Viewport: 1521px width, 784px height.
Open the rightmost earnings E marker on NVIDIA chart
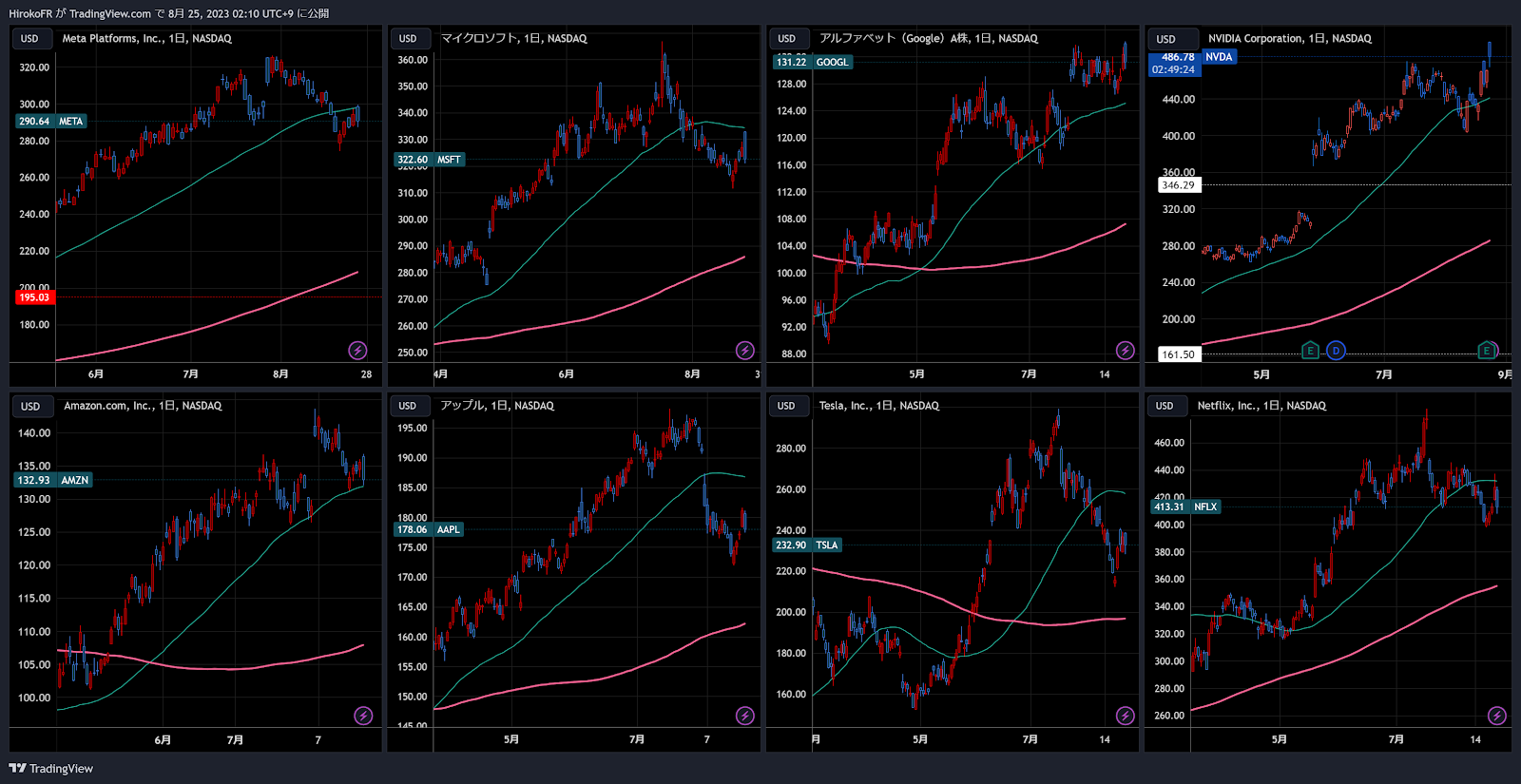[1487, 351]
